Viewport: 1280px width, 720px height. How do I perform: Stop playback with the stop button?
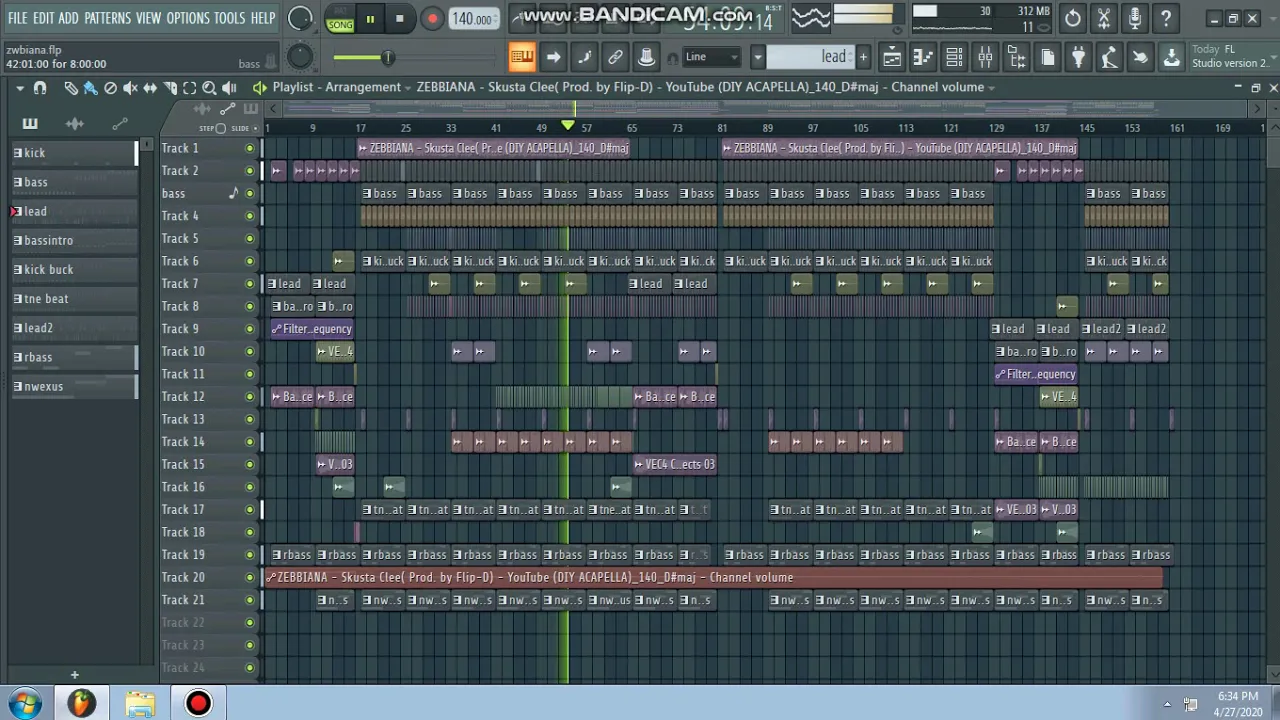coord(399,19)
